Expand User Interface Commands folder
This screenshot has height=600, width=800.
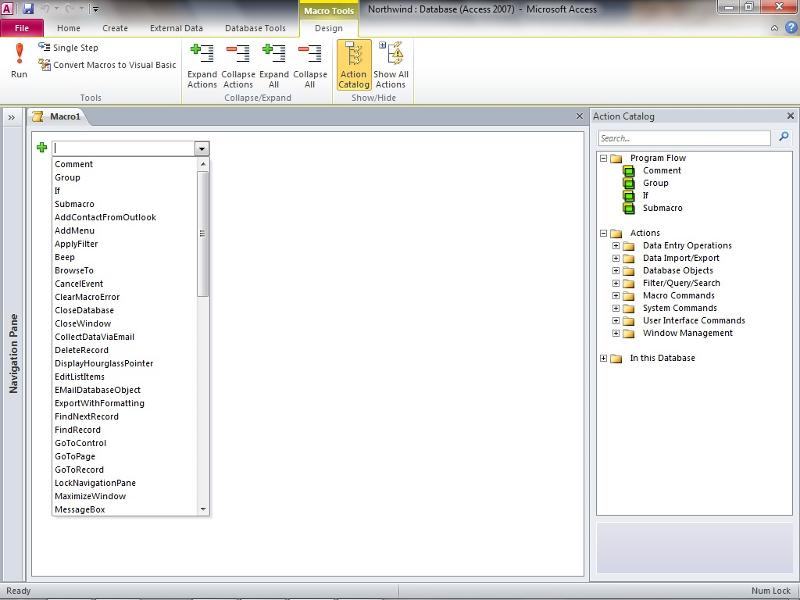pos(616,320)
